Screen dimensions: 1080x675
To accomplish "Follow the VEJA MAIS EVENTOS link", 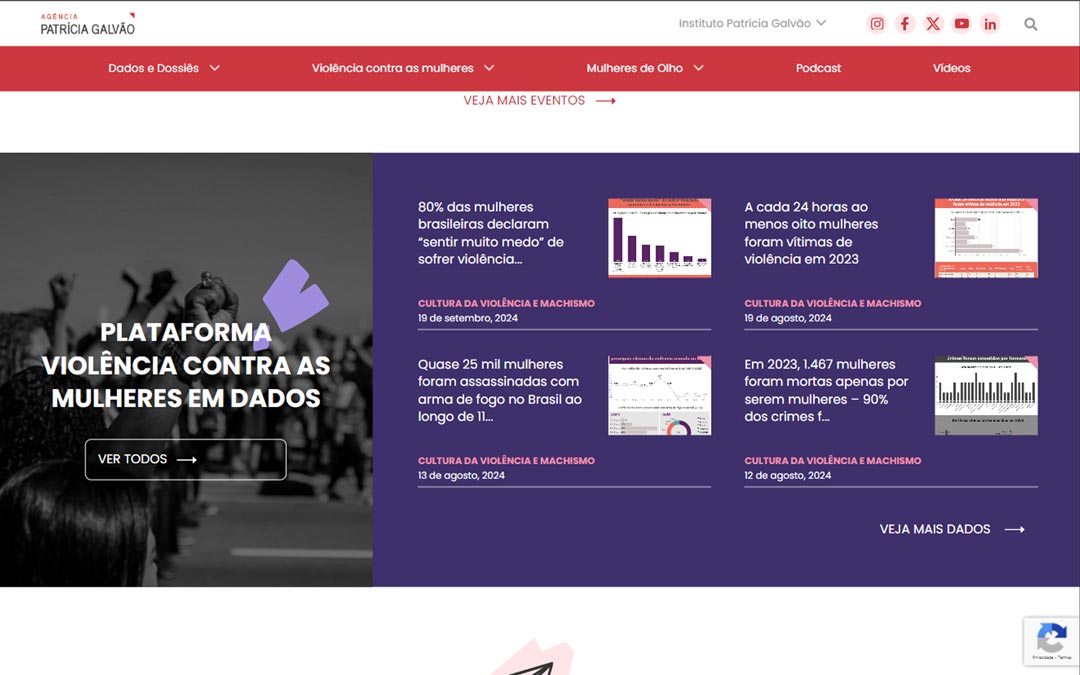I will click(539, 101).
